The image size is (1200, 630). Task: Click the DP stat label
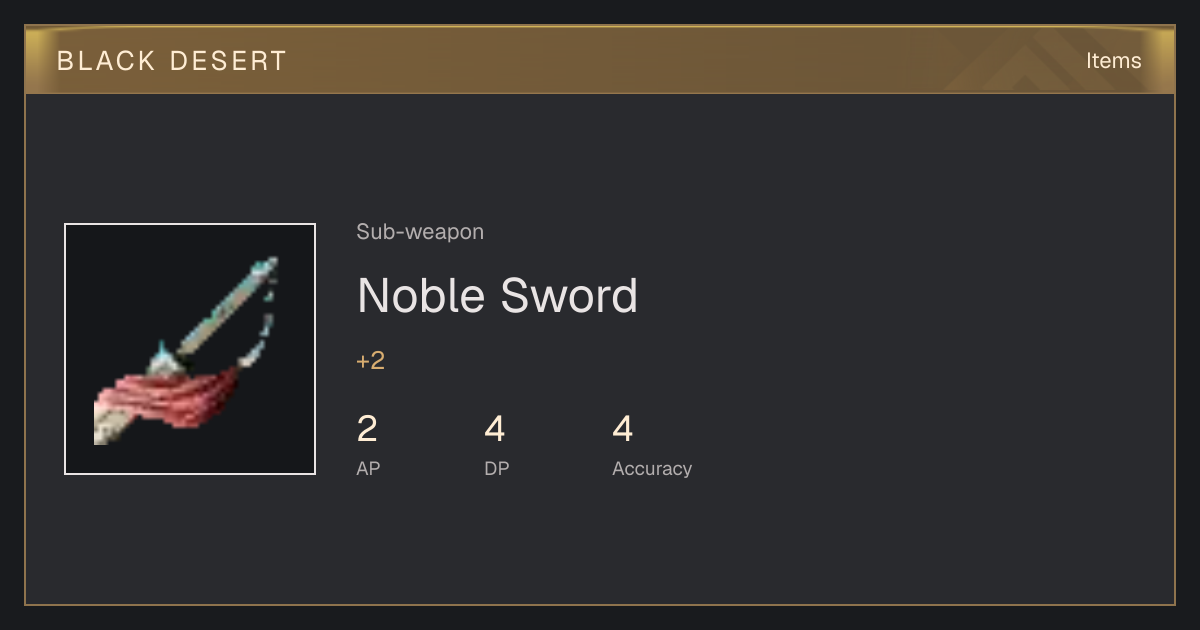coord(497,468)
